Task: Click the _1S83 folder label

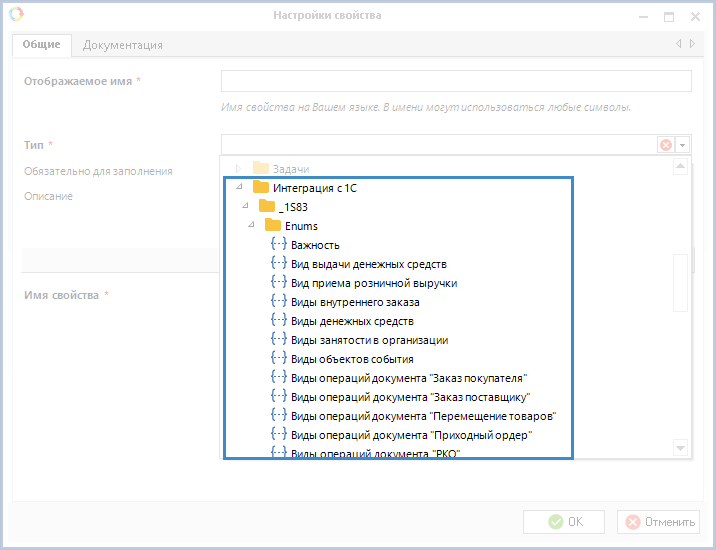Action: pos(293,207)
